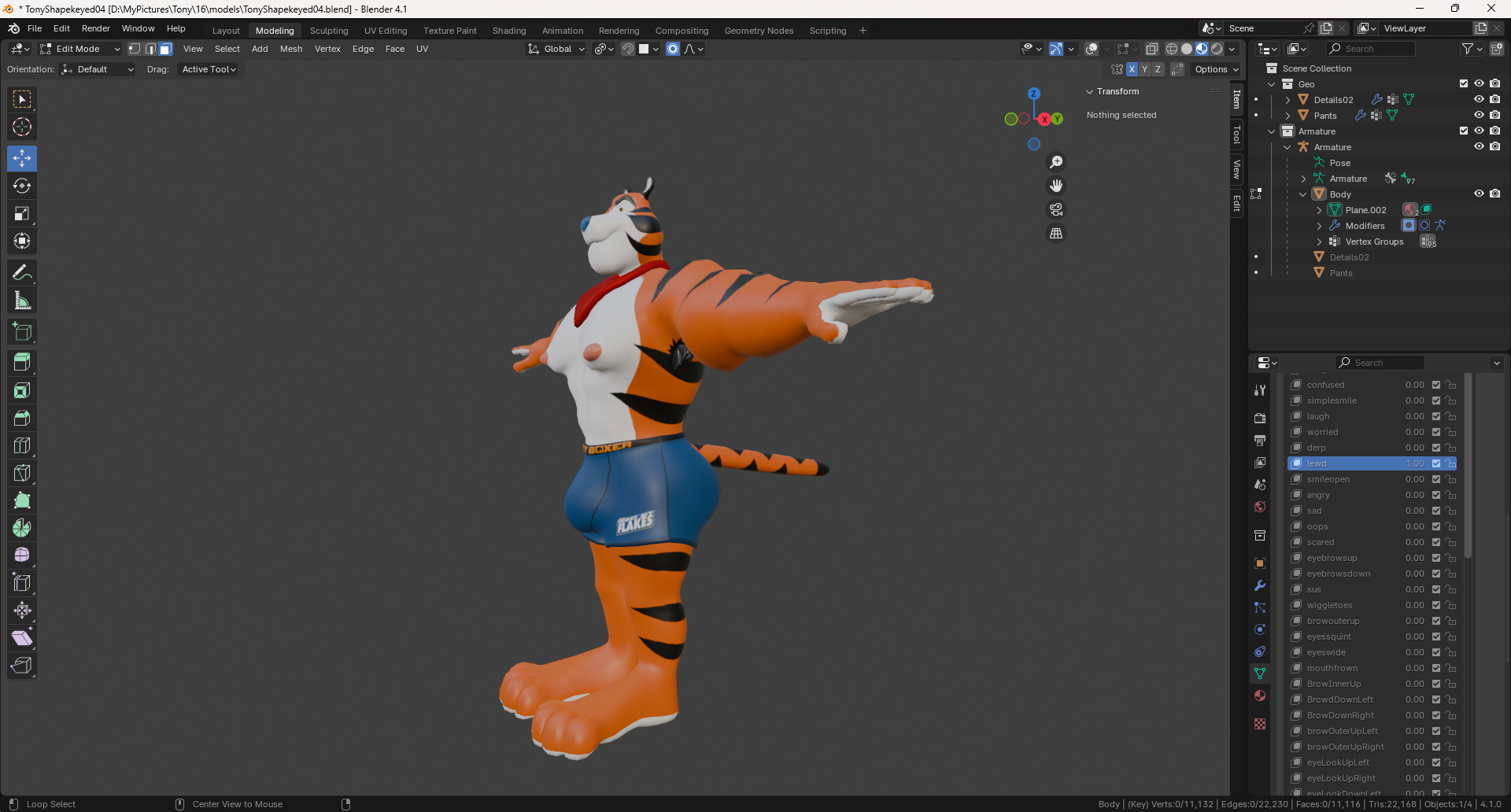Open the Global transform orientation dropdown
This screenshot has height=812, width=1511.
coord(556,49)
